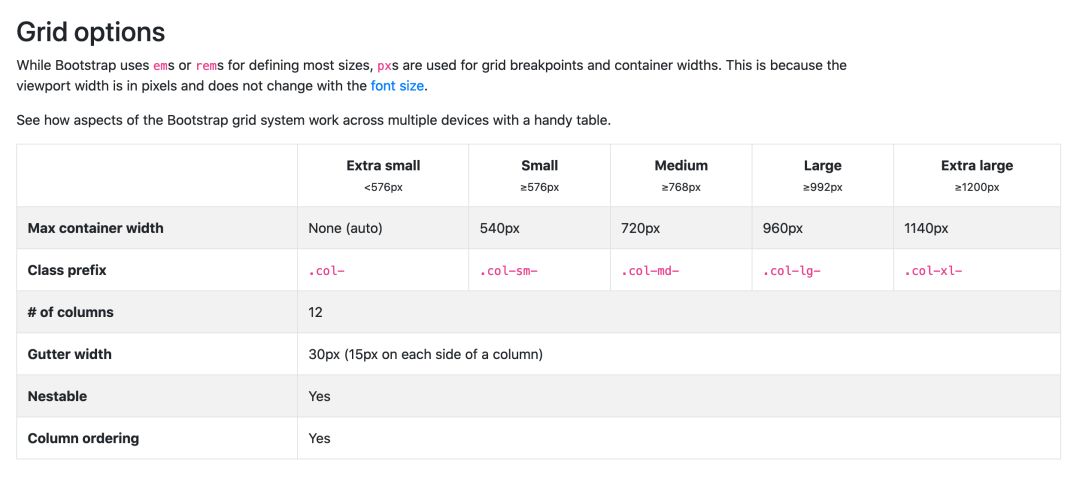Click the 'font size' link
This screenshot has width=1080, height=477.
point(397,86)
